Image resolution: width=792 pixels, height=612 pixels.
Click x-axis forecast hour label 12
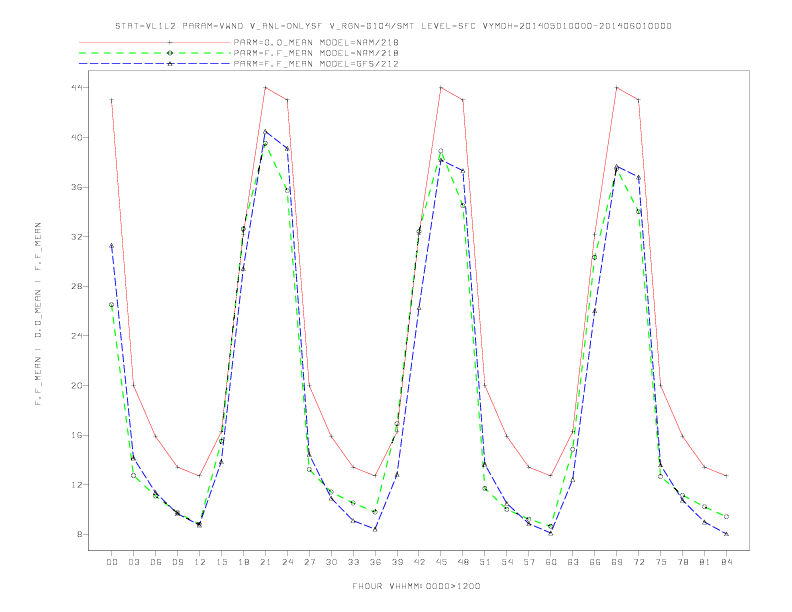200,562
